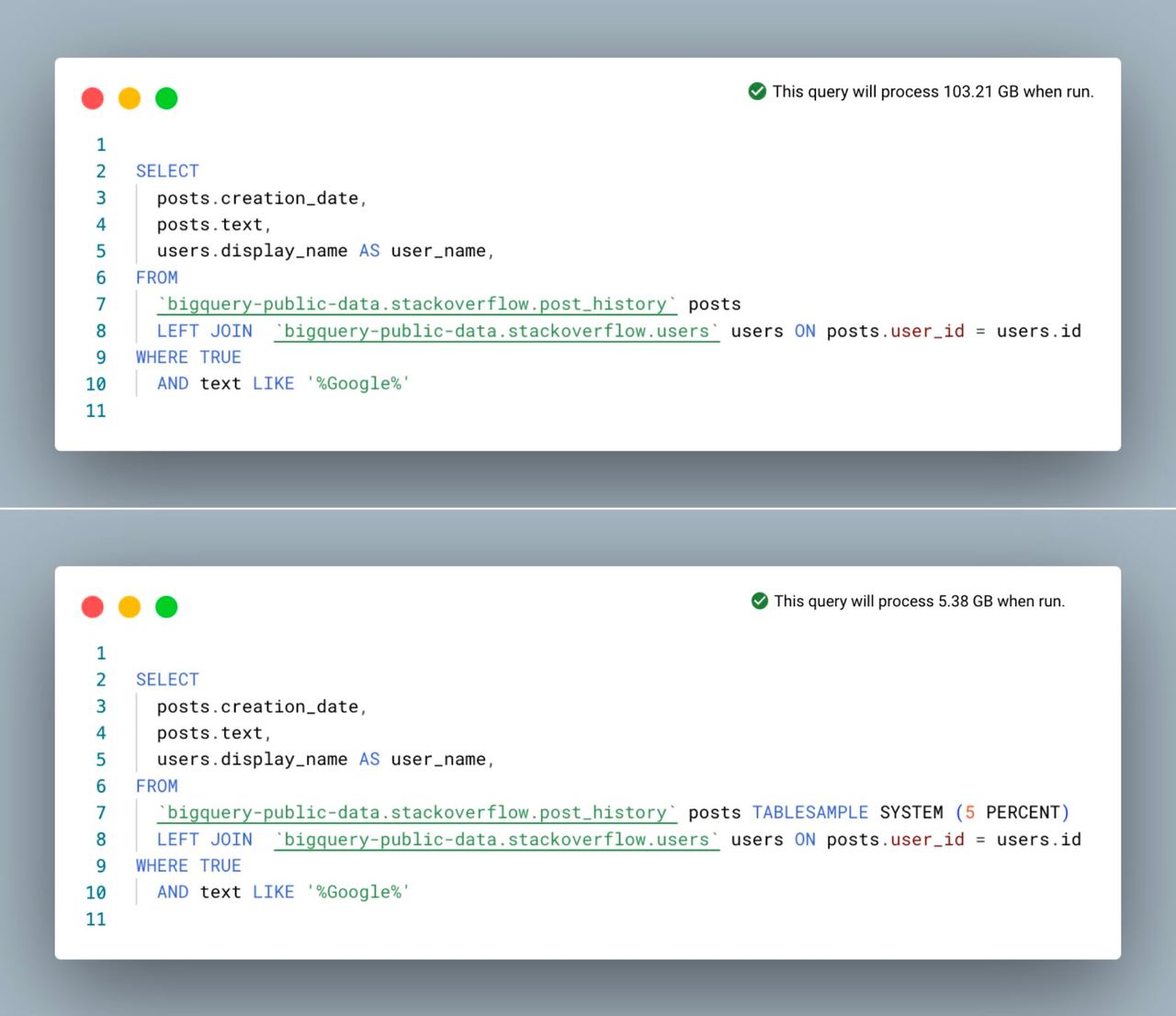
Task: Click the green checkmark icon beside the 5.38 GB message
Action: 759,601
